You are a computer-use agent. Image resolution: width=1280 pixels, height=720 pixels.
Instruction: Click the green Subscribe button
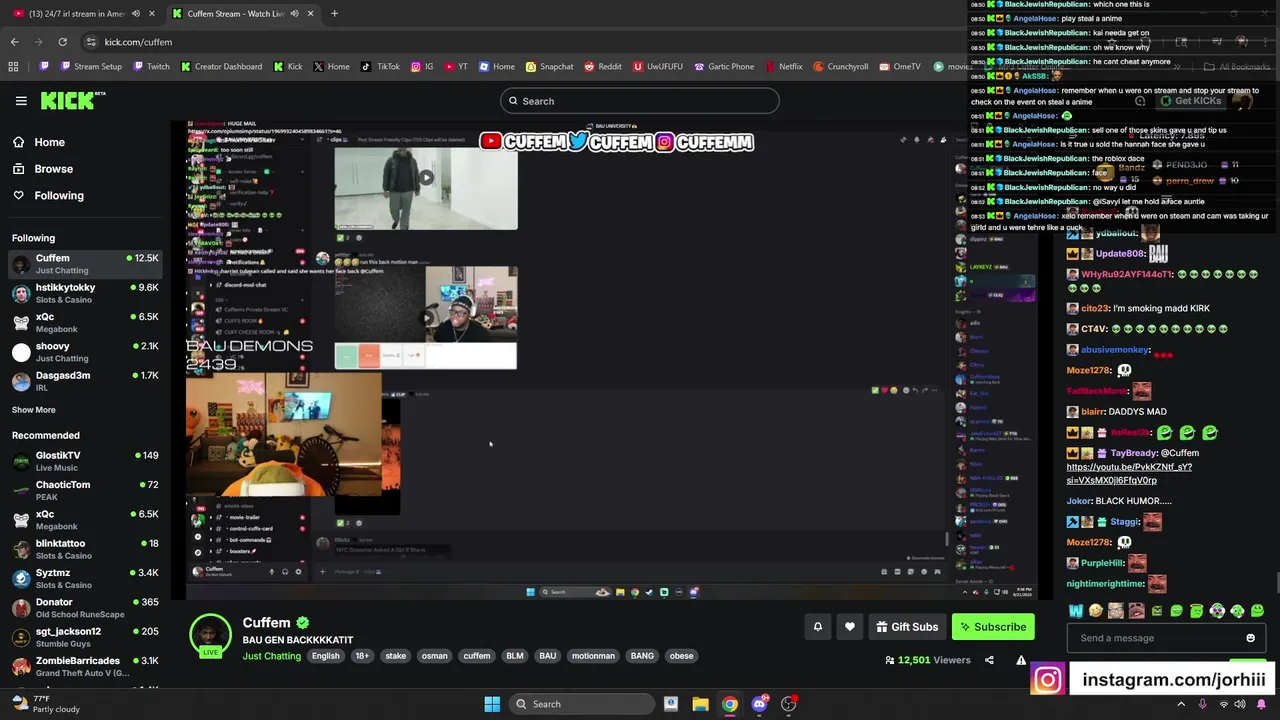click(x=993, y=627)
